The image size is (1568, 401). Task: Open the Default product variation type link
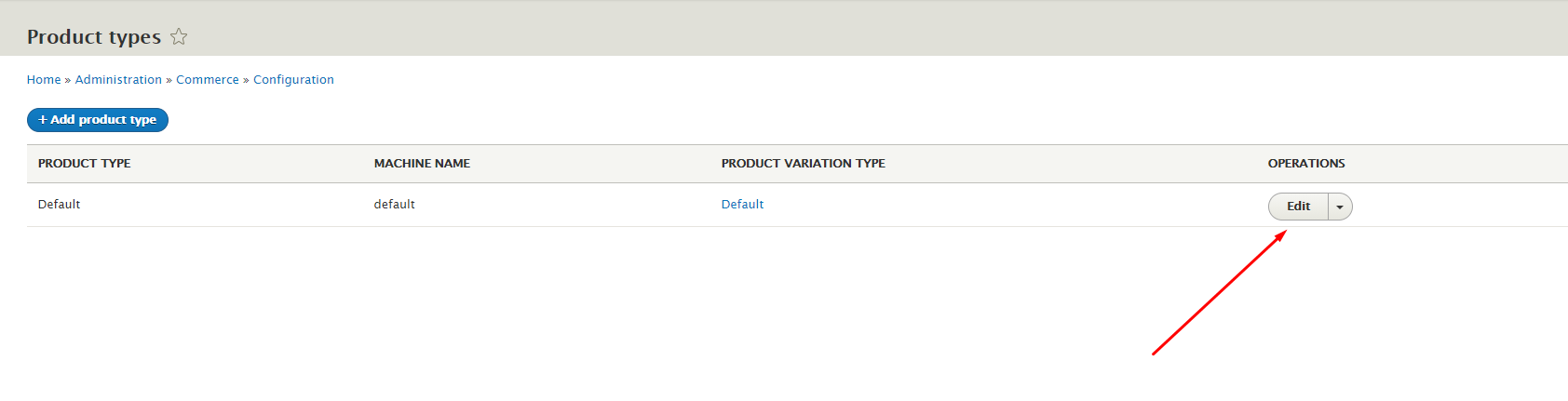pos(742,205)
